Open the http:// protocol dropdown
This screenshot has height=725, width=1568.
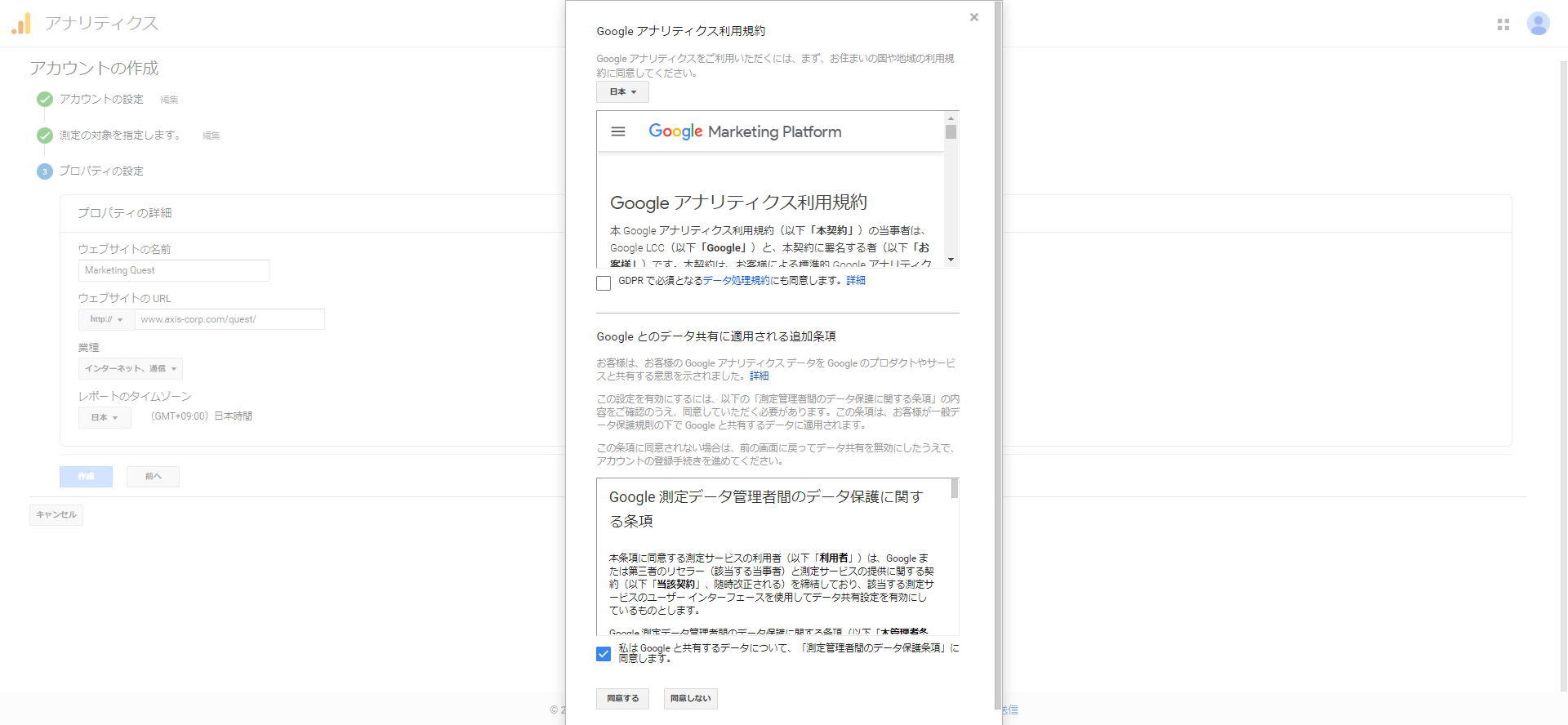106,319
